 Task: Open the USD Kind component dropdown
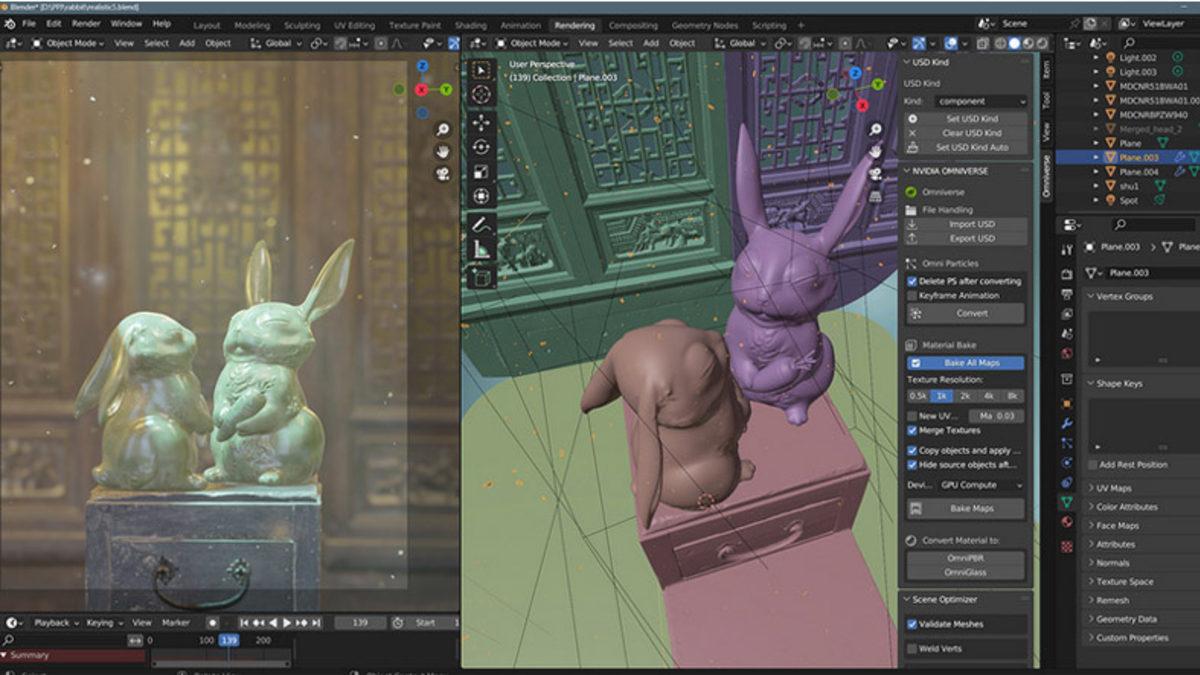coord(980,101)
